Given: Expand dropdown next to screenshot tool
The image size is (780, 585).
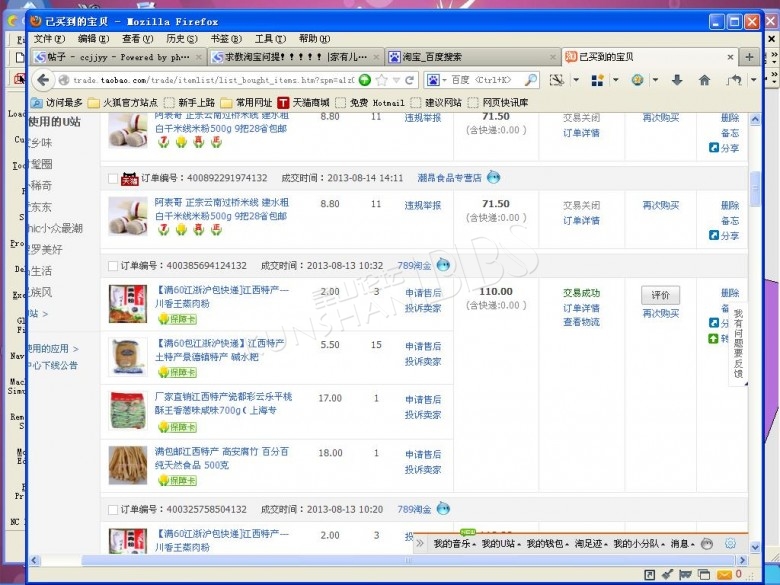Looking at the screenshot, I should coord(576,80).
